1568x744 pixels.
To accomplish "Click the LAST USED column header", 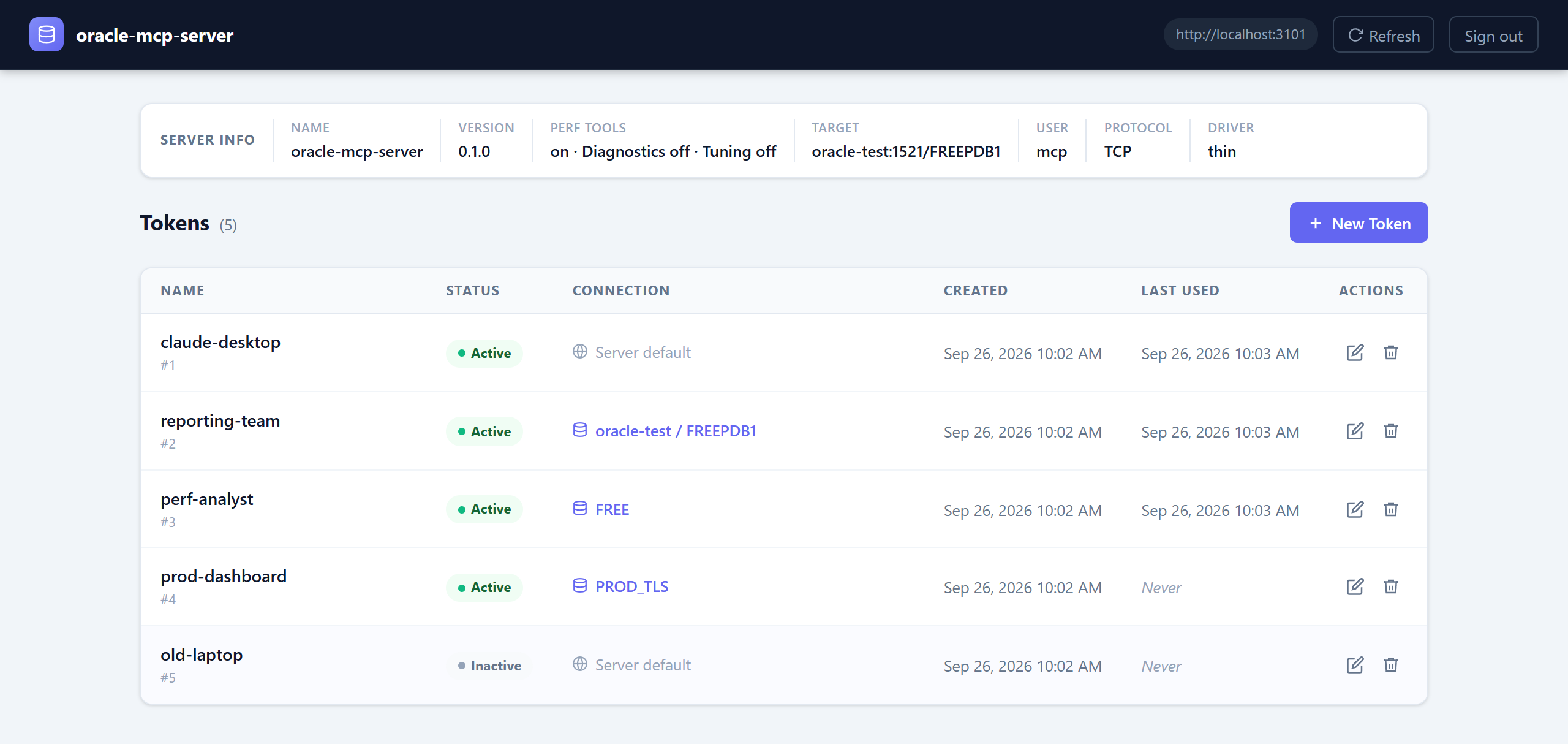I will coord(1180,290).
